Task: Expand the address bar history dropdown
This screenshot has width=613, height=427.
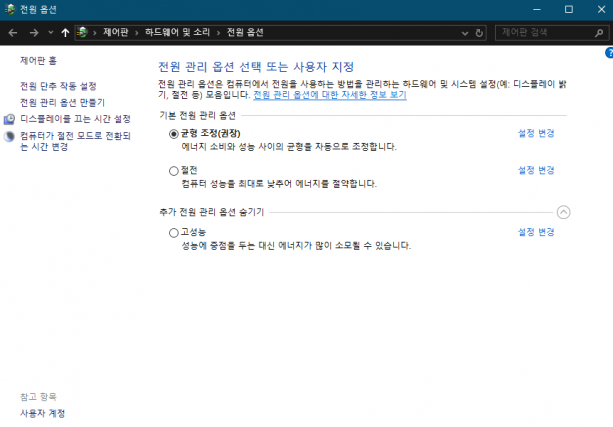Action: pos(466,33)
